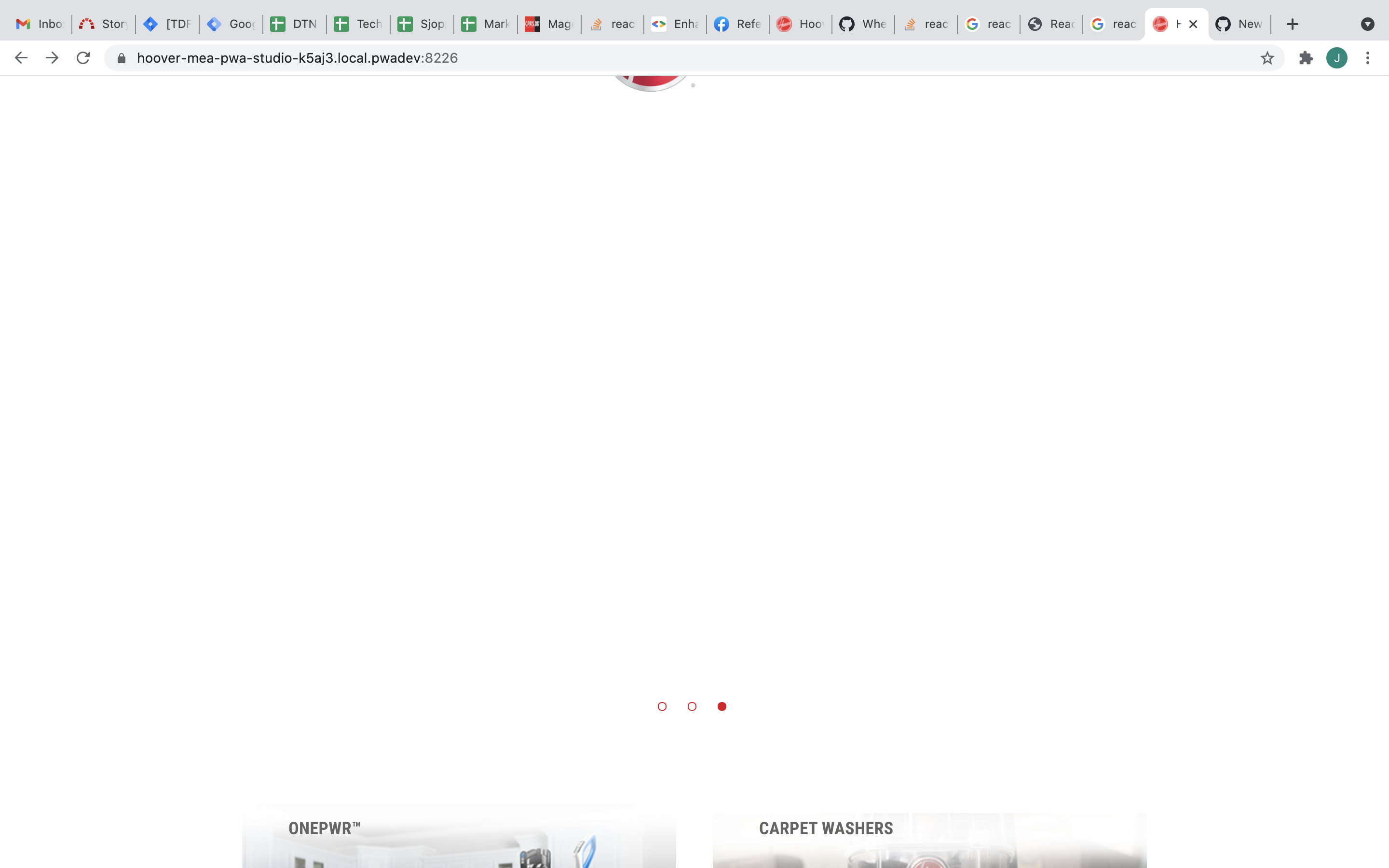Click the reload page icon
Viewport: 1389px width, 868px height.
[x=83, y=57]
